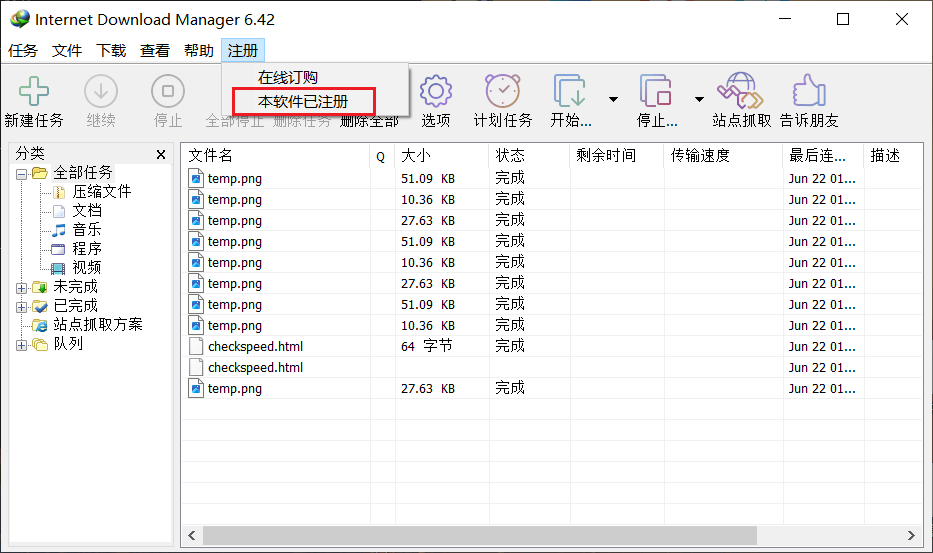This screenshot has width=933, height=553.
Task: Click the 开始 queue icon
Action: click(x=570, y=92)
